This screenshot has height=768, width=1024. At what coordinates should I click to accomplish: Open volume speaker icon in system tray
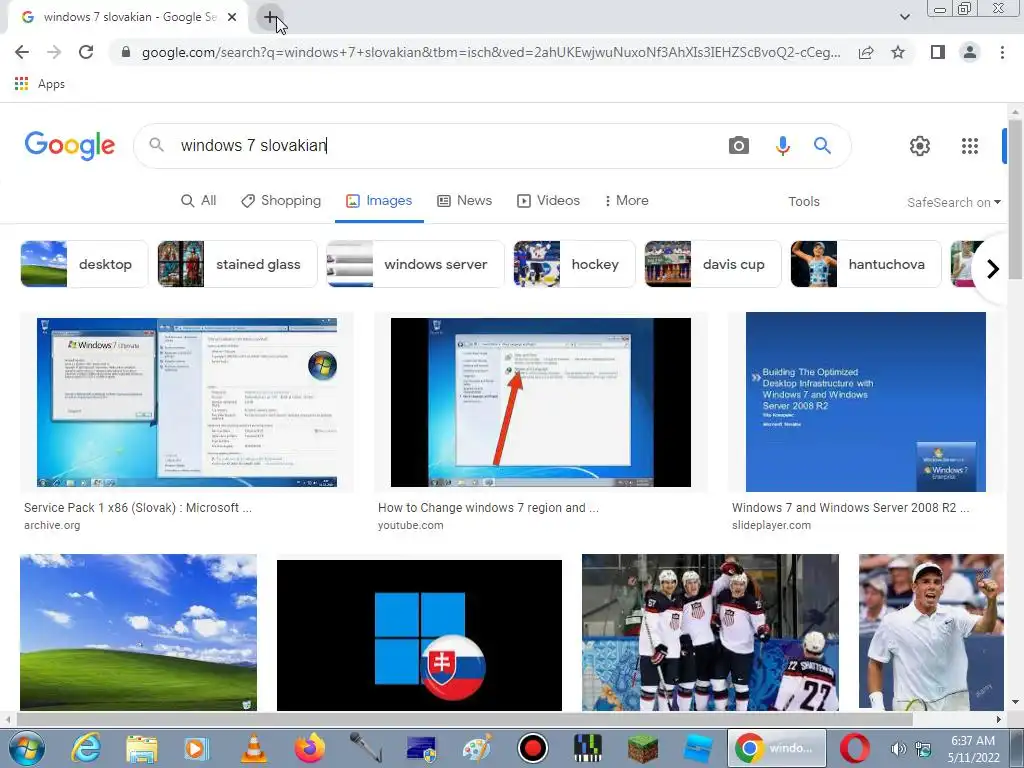899,749
